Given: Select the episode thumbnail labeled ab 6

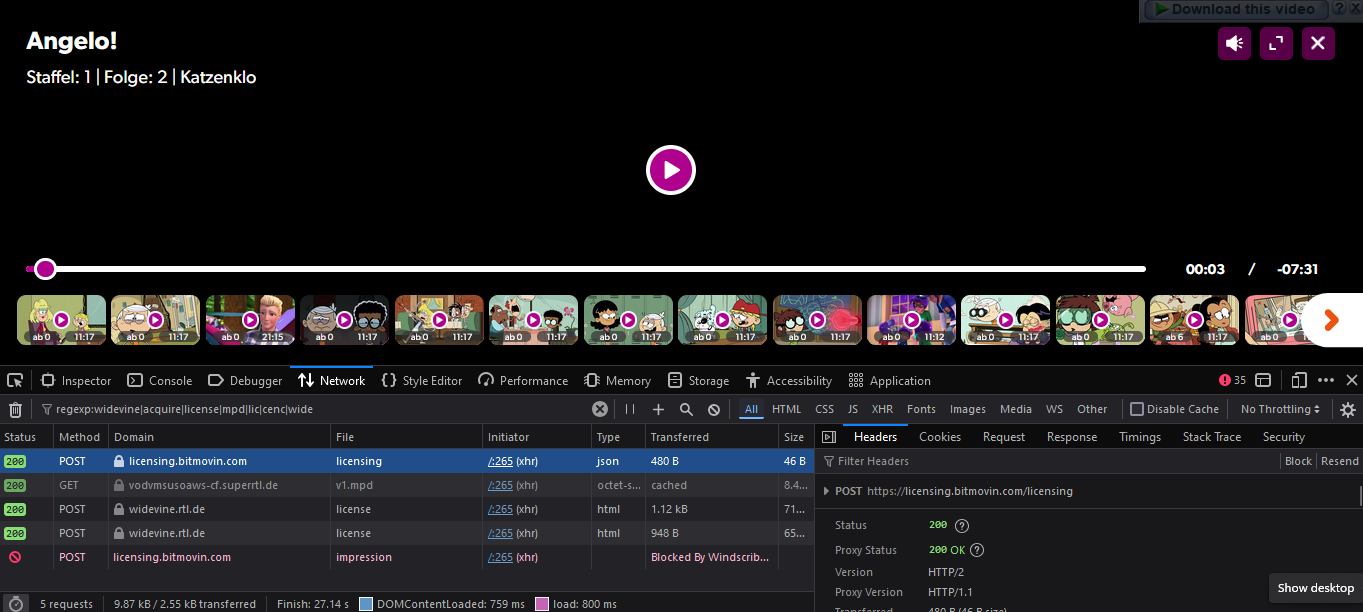Looking at the screenshot, I should 1194,320.
